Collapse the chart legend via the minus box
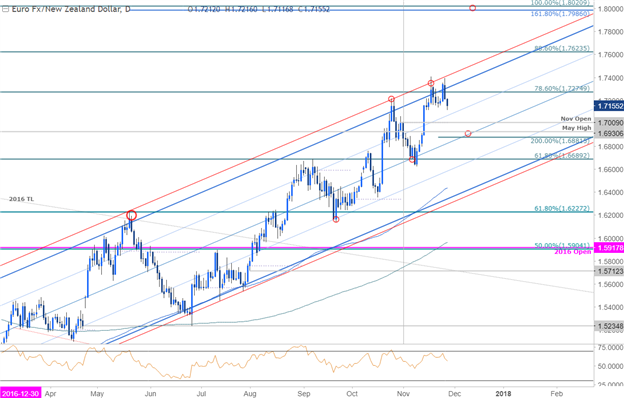624x398 pixels. (5, 9)
